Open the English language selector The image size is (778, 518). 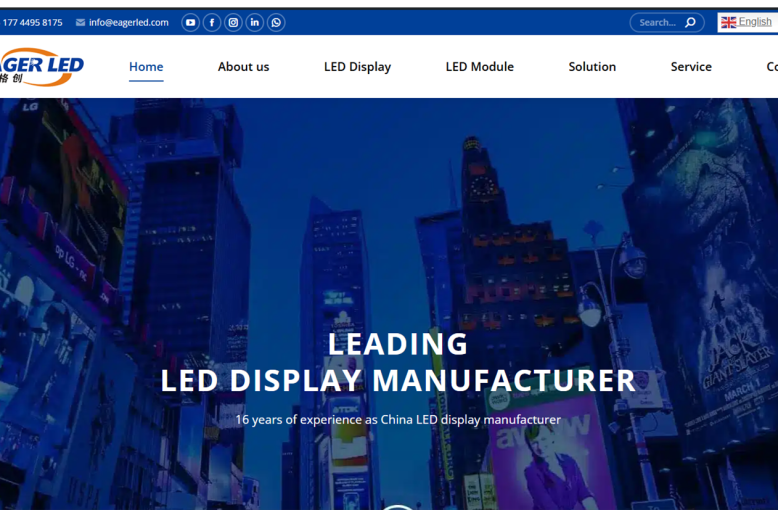pyautogui.click(x=747, y=22)
